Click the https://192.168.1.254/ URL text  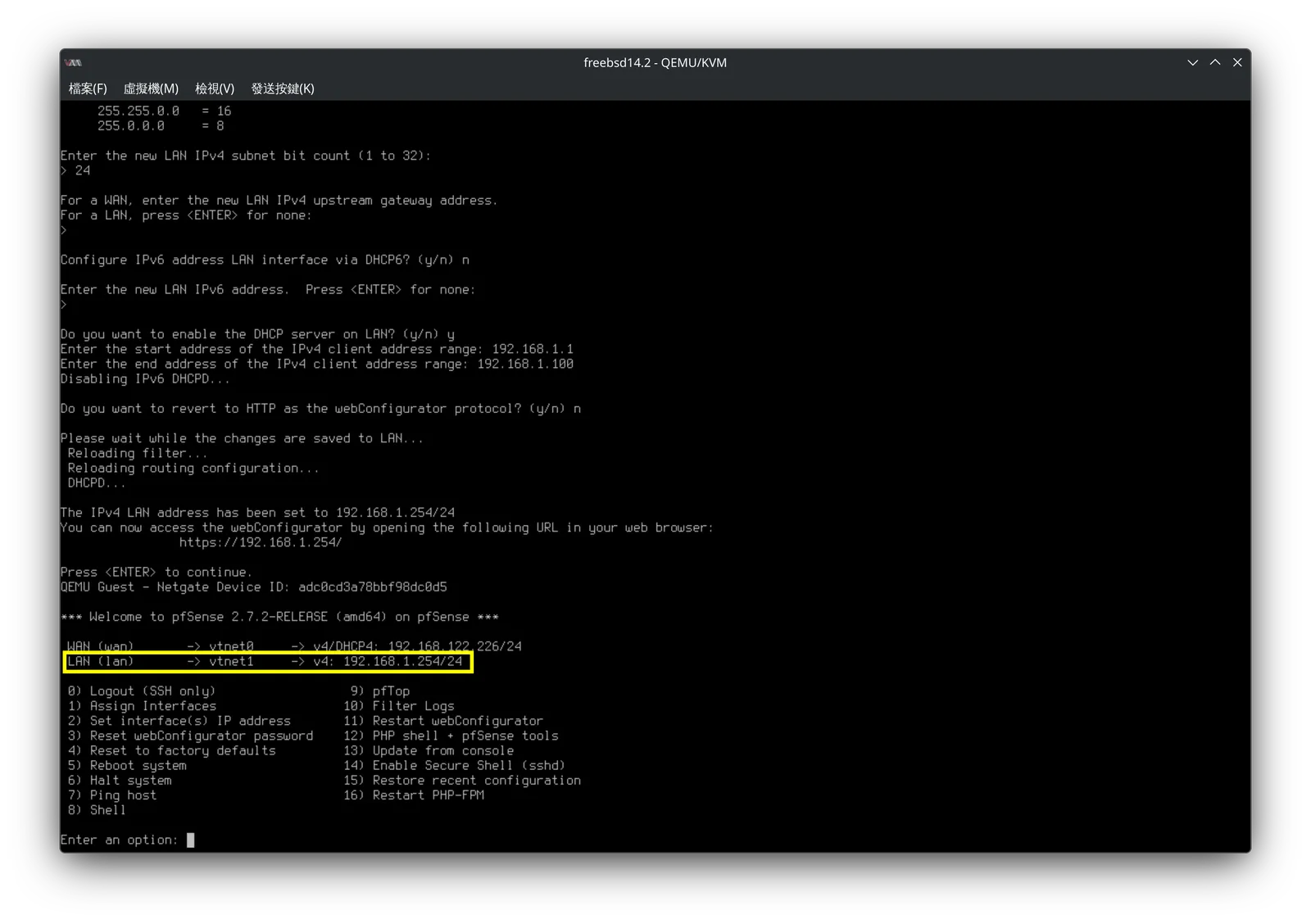(x=261, y=542)
